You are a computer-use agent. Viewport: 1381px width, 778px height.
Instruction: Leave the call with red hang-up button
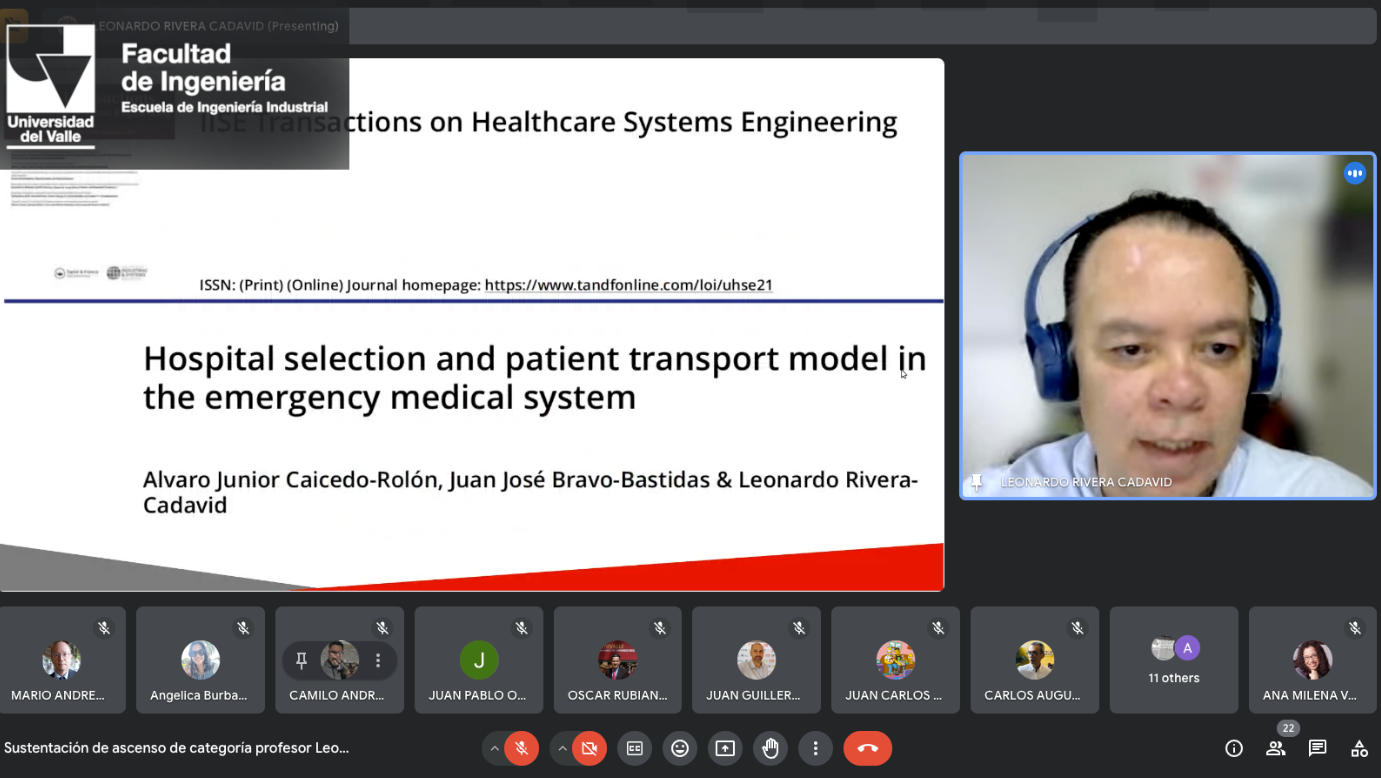[867, 748]
